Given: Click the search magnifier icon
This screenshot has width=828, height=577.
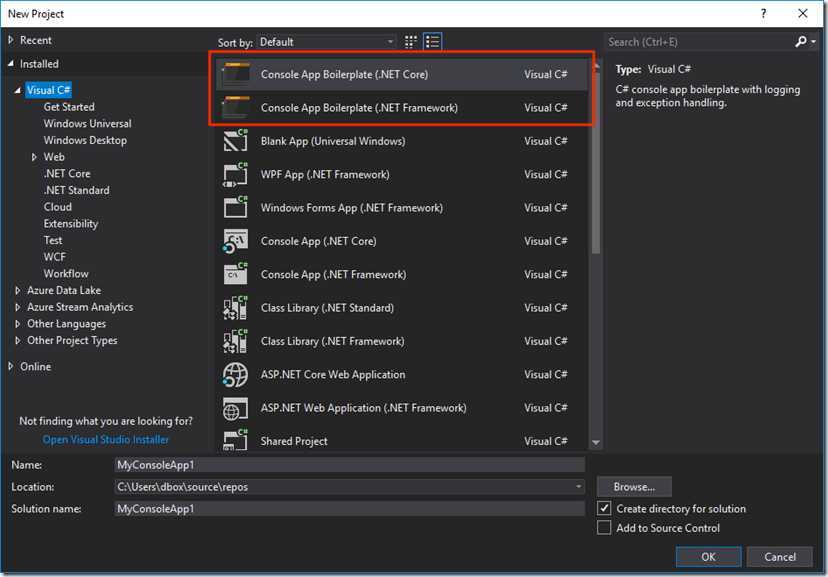Looking at the screenshot, I should 801,42.
